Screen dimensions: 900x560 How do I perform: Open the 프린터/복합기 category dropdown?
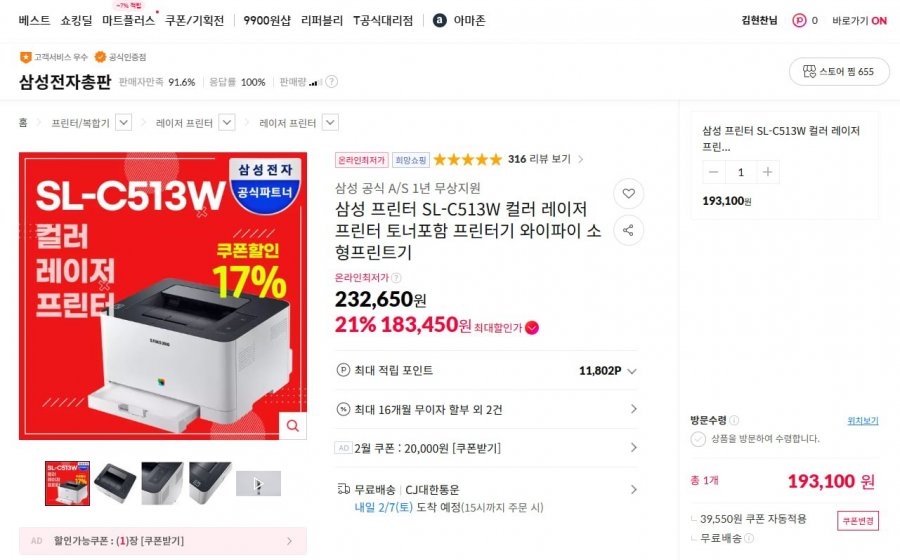(124, 123)
